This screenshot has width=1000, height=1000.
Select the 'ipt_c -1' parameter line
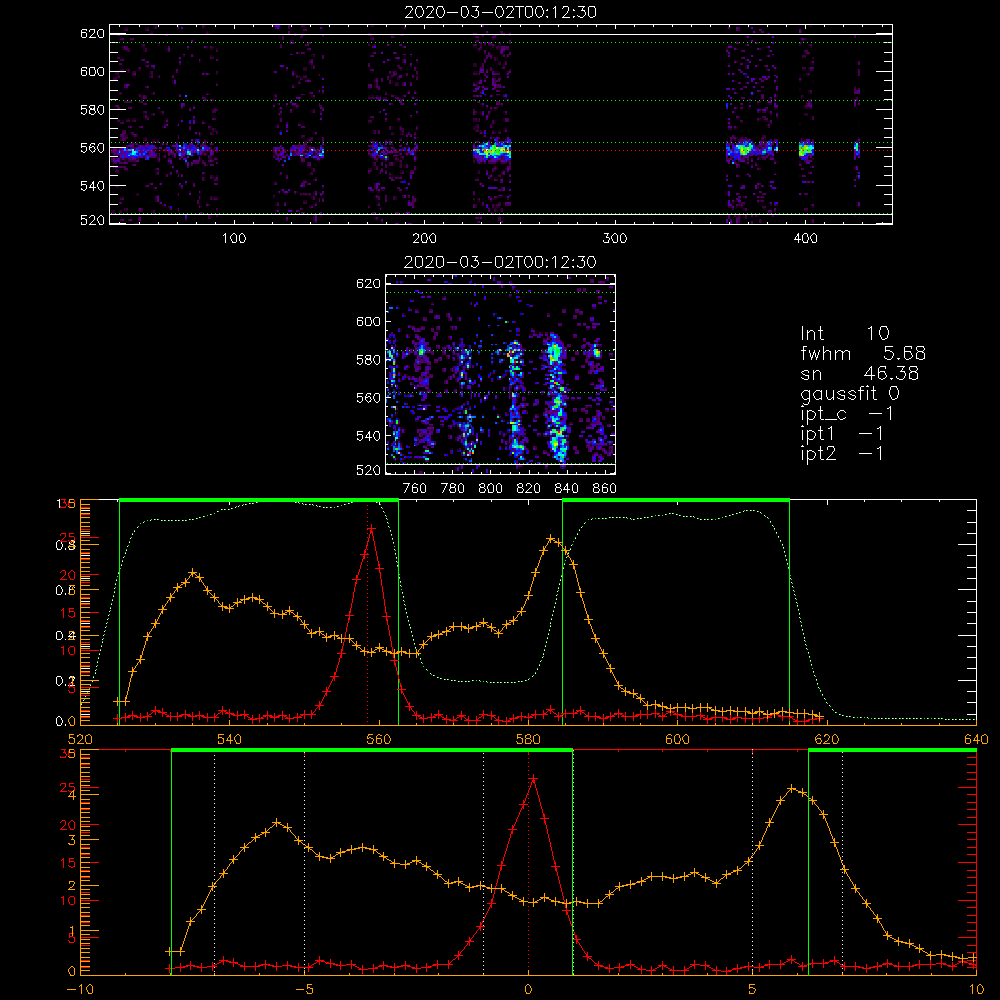pyautogui.click(x=847, y=414)
